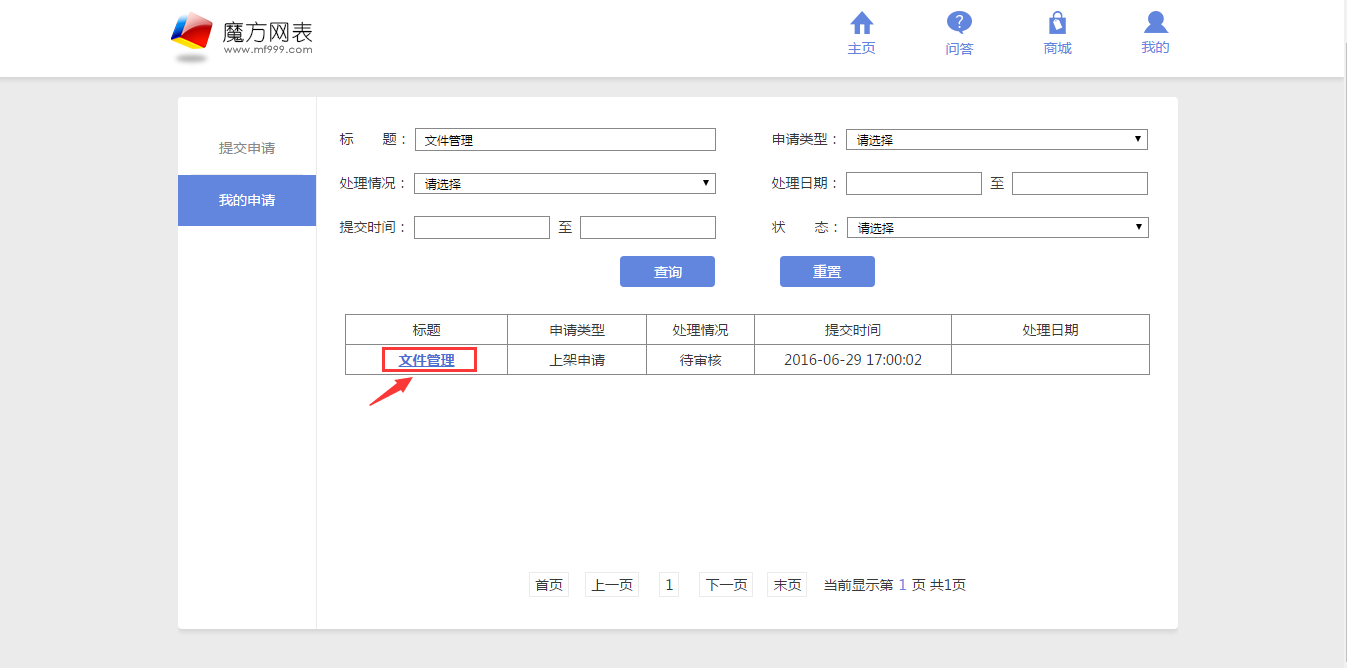The image size is (1347, 668).
Task: Expand the 状态 dropdown
Action: pos(997,228)
